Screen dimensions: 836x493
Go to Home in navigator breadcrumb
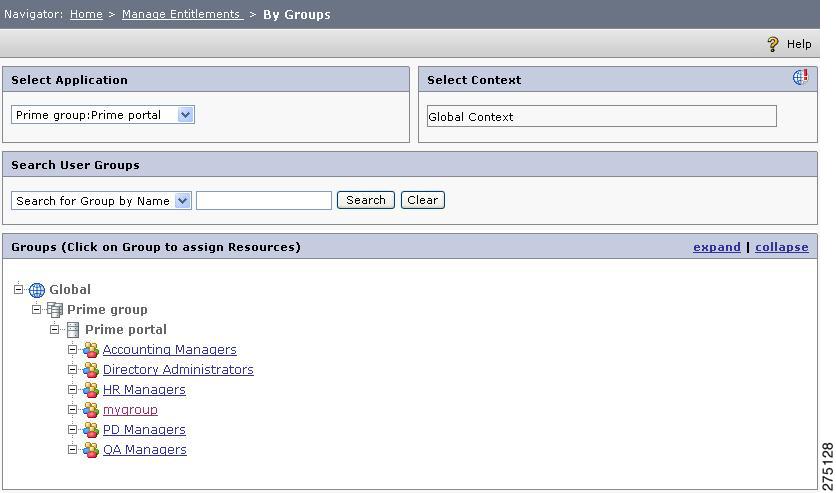[x=86, y=14]
